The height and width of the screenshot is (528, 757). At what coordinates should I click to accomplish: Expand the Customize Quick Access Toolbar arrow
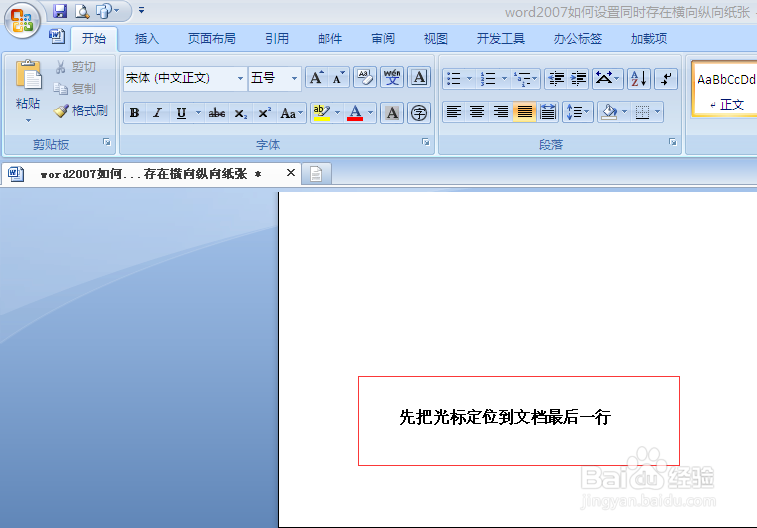tap(141, 10)
